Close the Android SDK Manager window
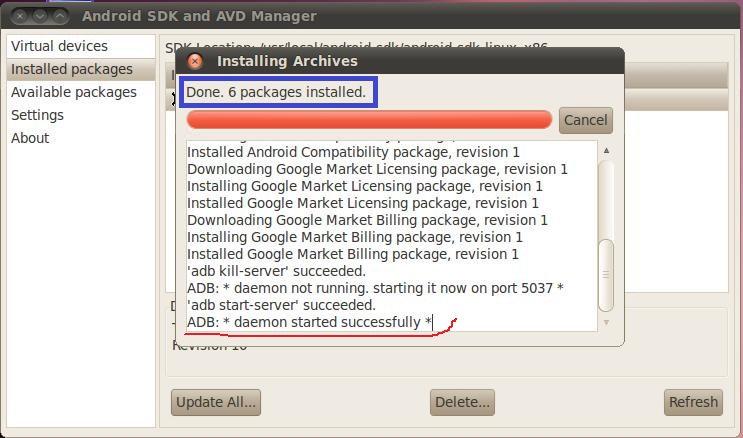743x438 pixels. 18,16
